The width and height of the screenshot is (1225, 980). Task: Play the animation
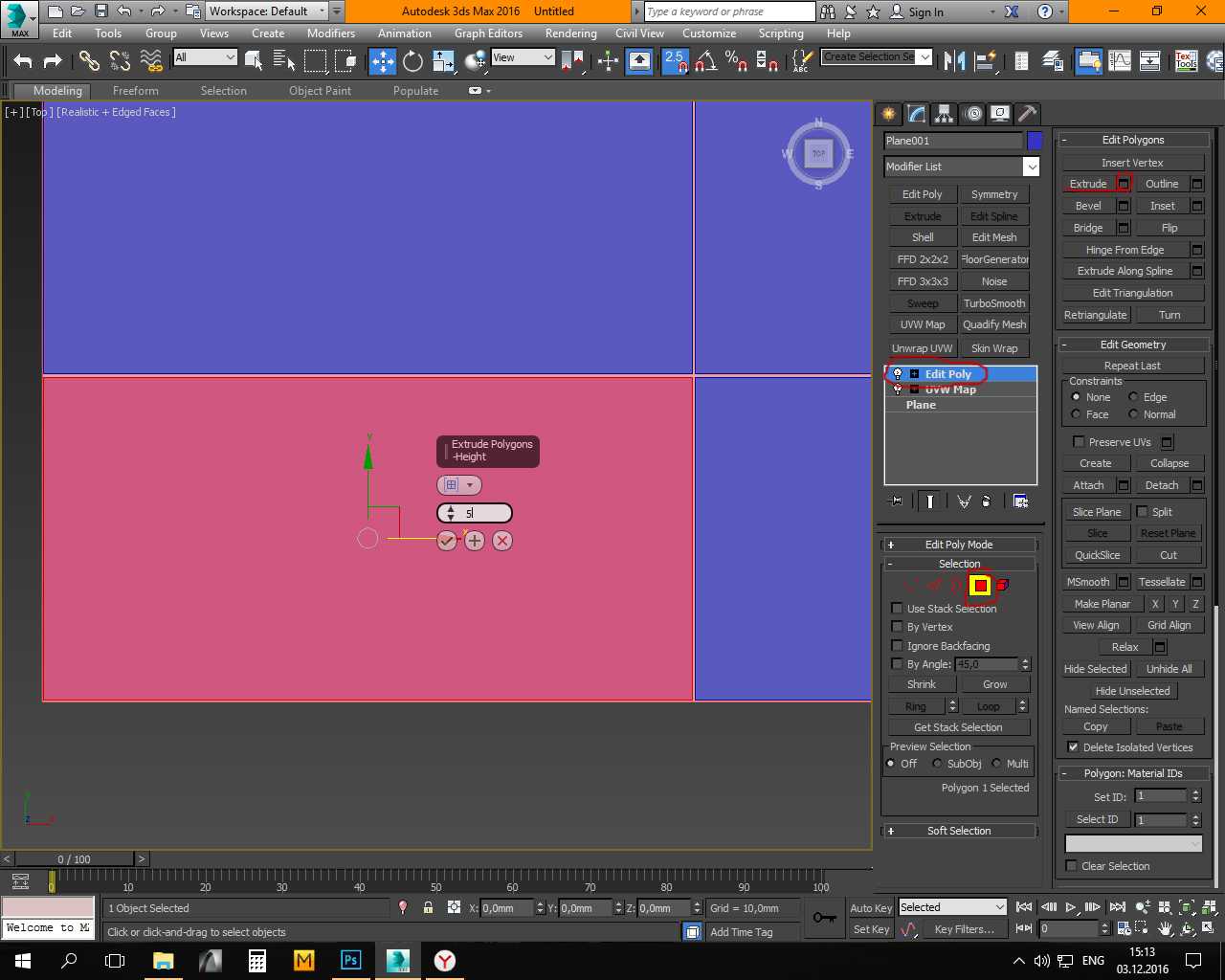(x=1071, y=907)
